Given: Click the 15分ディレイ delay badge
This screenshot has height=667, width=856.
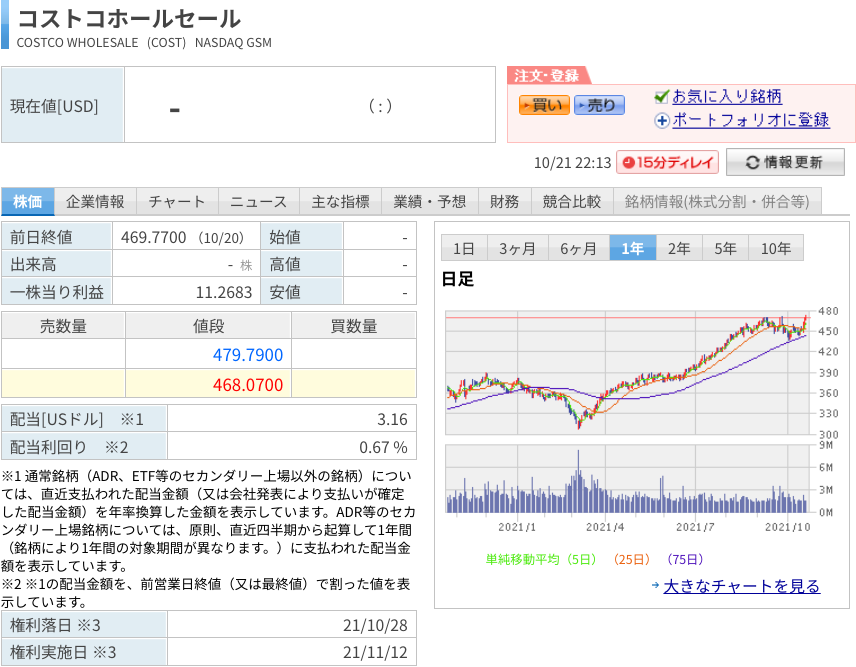Looking at the screenshot, I should [667, 162].
